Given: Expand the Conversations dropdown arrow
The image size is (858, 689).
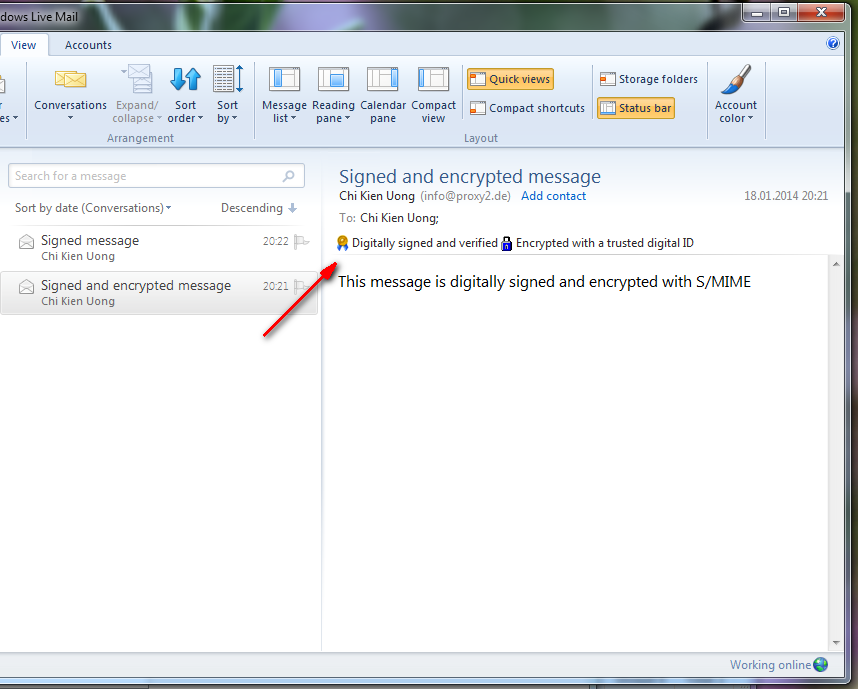Looking at the screenshot, I should coord(71,118).
